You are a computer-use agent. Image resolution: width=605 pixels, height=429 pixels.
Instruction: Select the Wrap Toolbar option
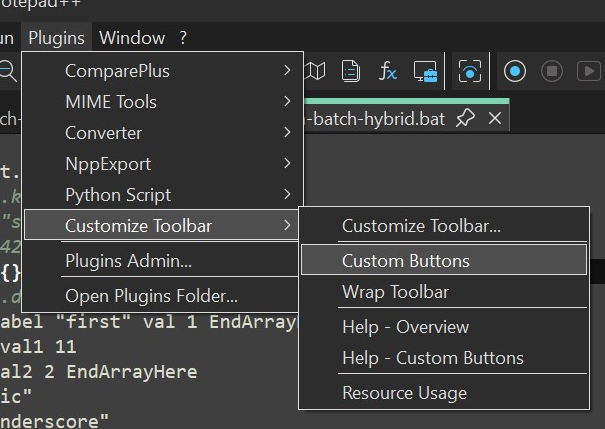point(395,292)
